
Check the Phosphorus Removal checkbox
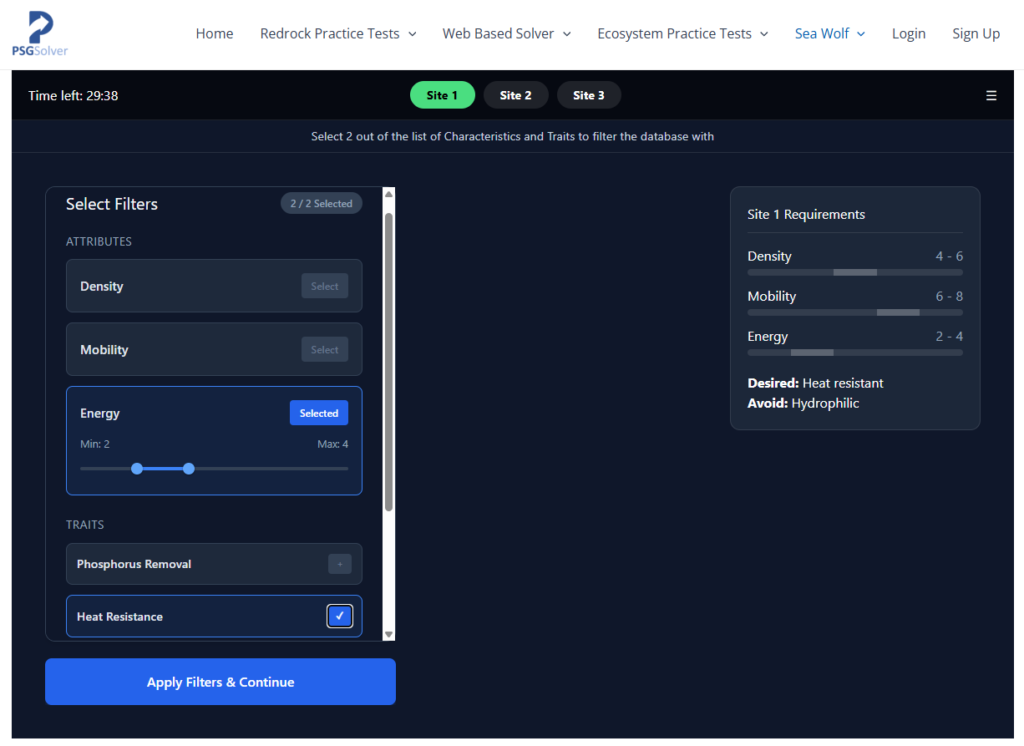[340, 564]
